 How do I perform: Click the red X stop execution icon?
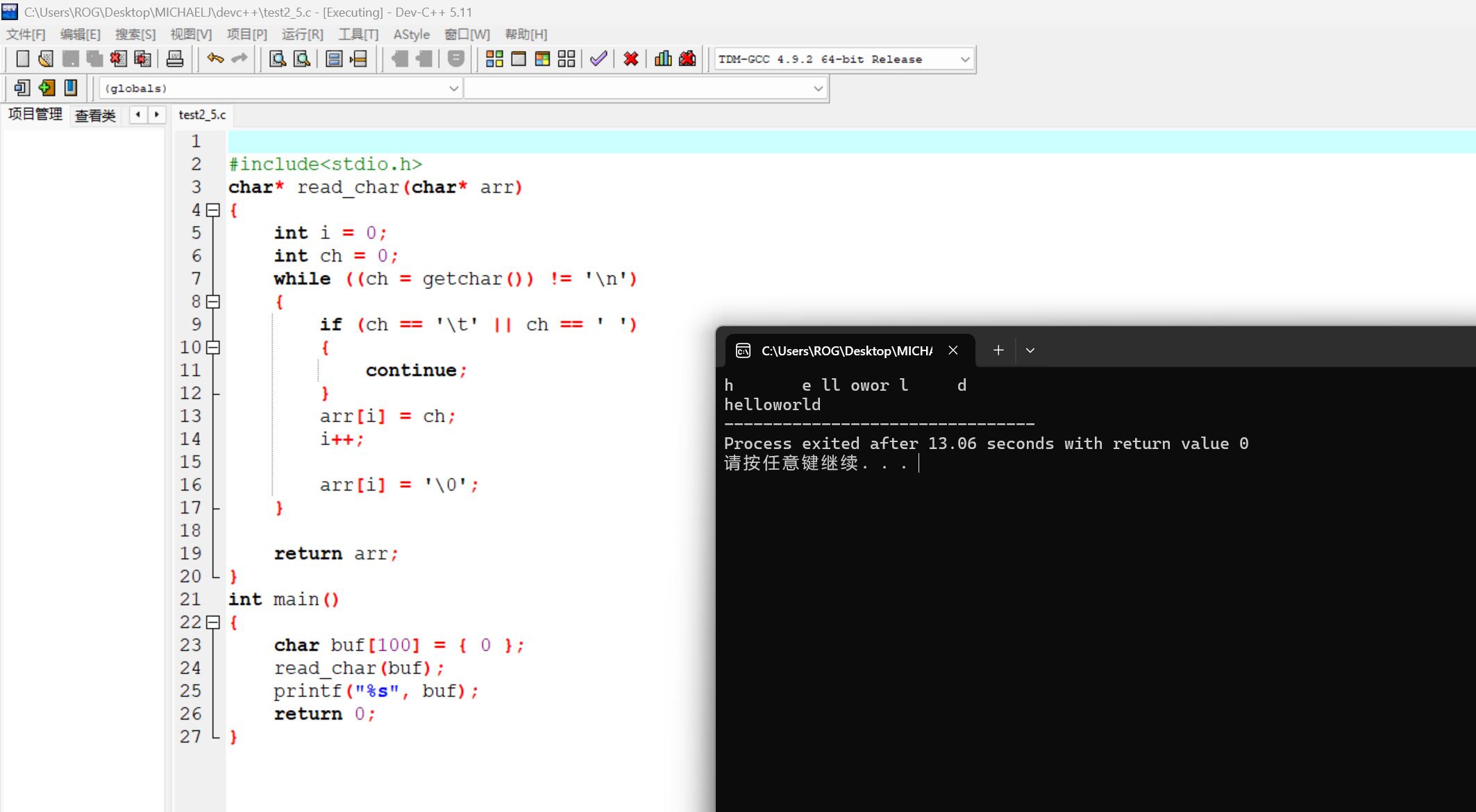[x=630, y=59]
